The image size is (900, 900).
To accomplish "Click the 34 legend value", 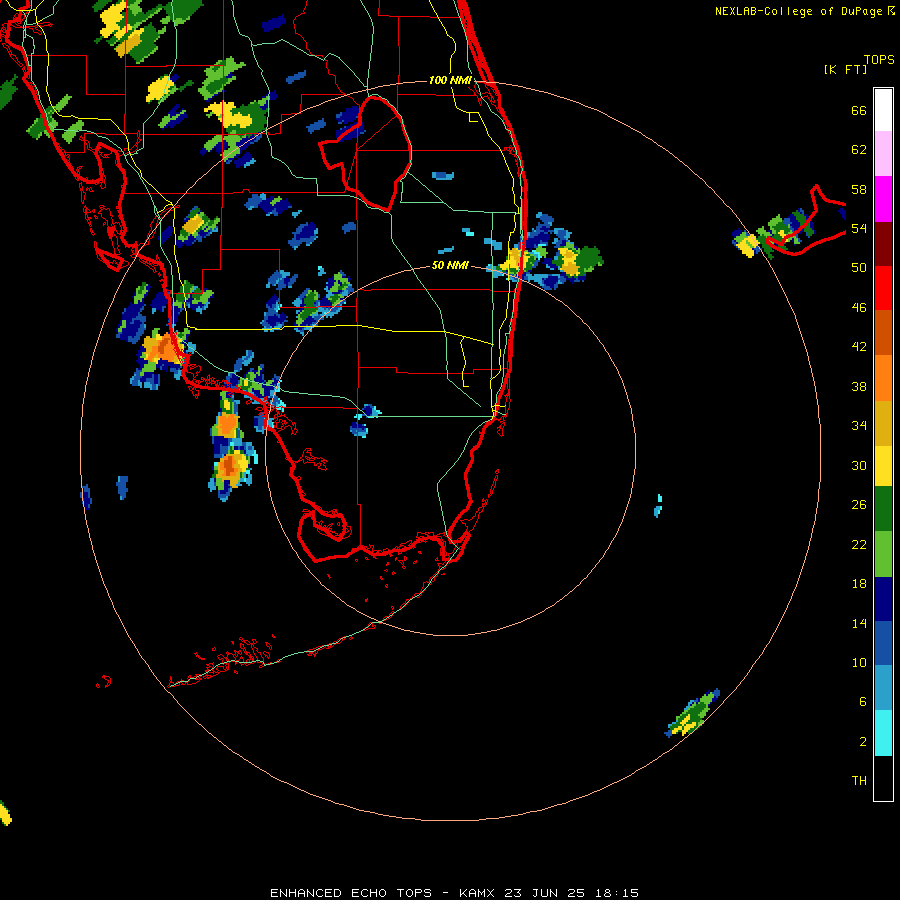I will [859, 426].
